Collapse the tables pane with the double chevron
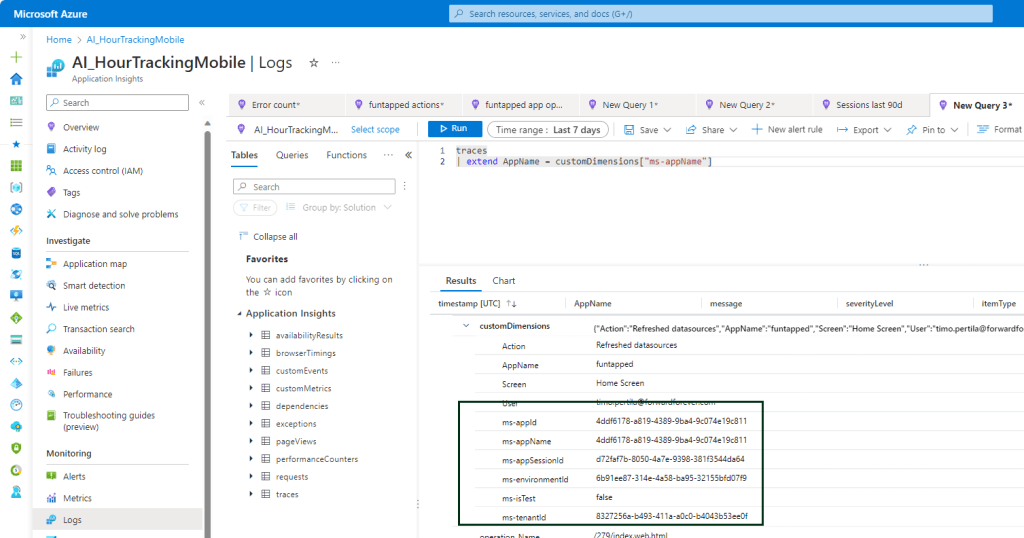The height and width of the screenshot is (538, 1024). [x=408, y=155]
